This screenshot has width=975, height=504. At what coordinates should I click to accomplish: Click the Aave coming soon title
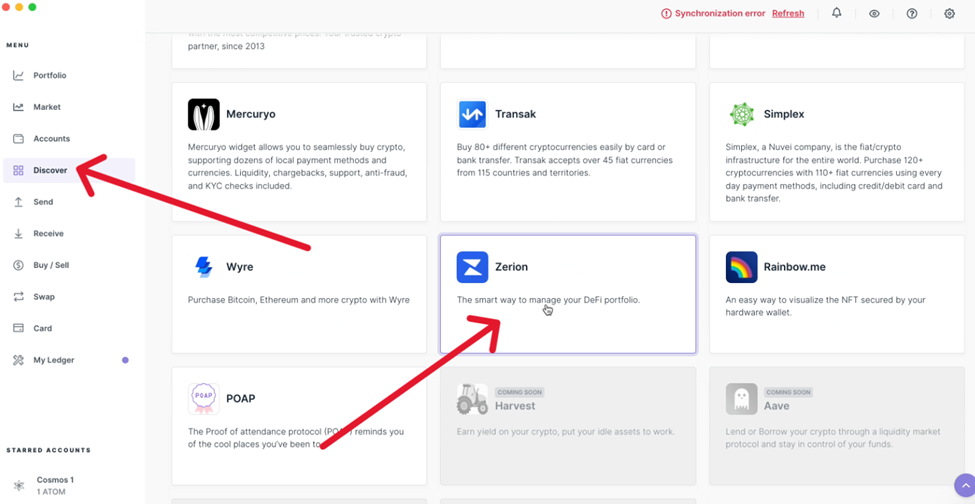(x=777, y=406)
